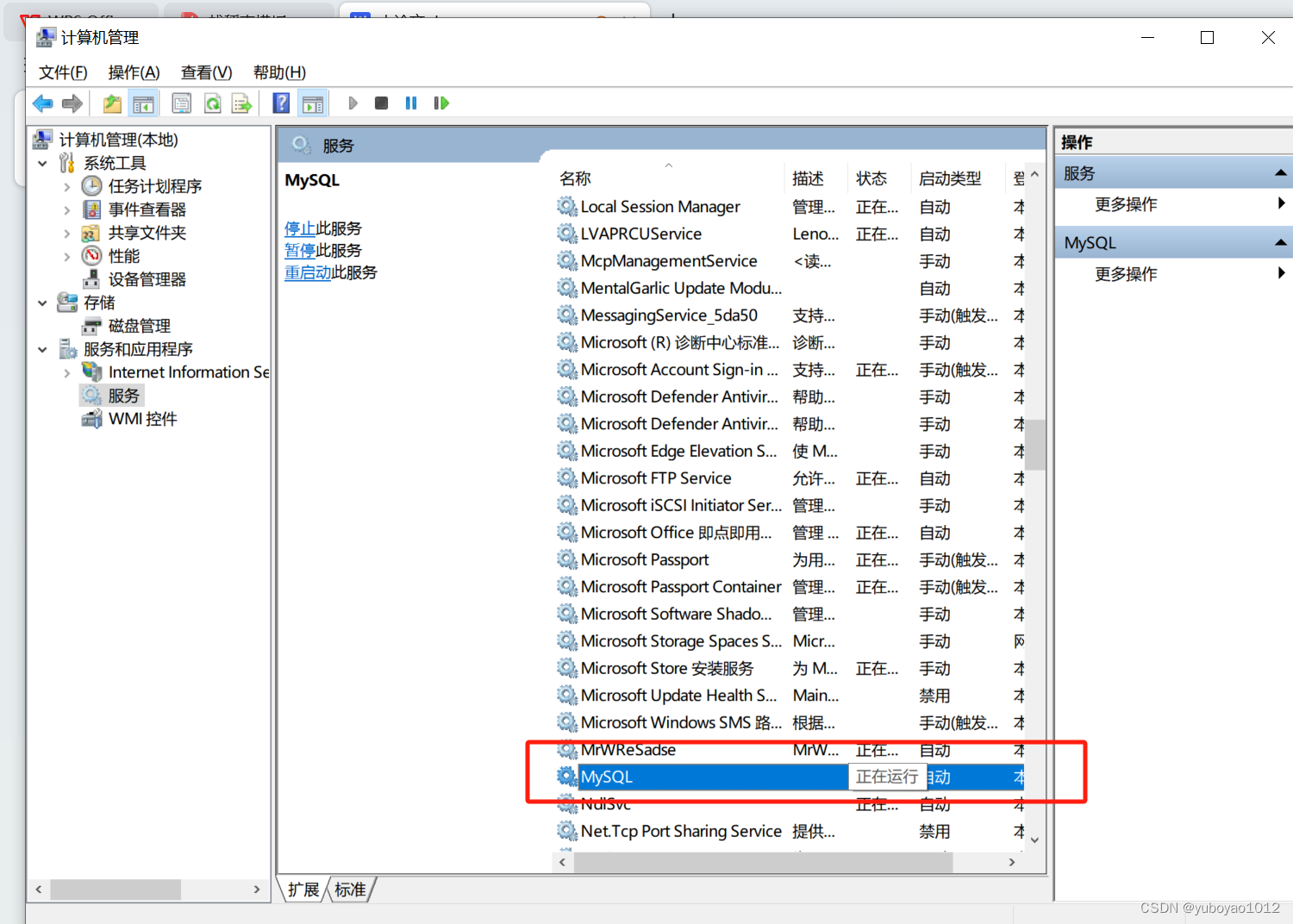Screen dimensions: 1293x924
Task: Expand the 共享文件夹 tree node
Action: pyautogui.click(x=67, y=233)
